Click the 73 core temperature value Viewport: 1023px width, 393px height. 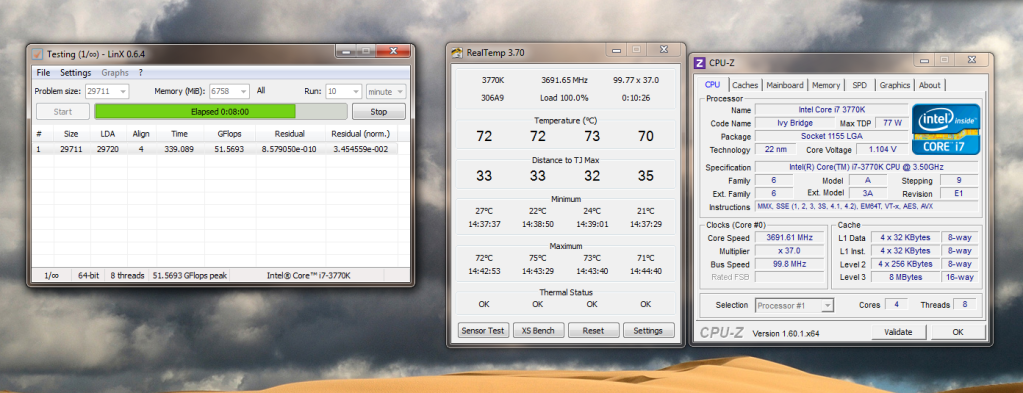[x=592, y=136]
